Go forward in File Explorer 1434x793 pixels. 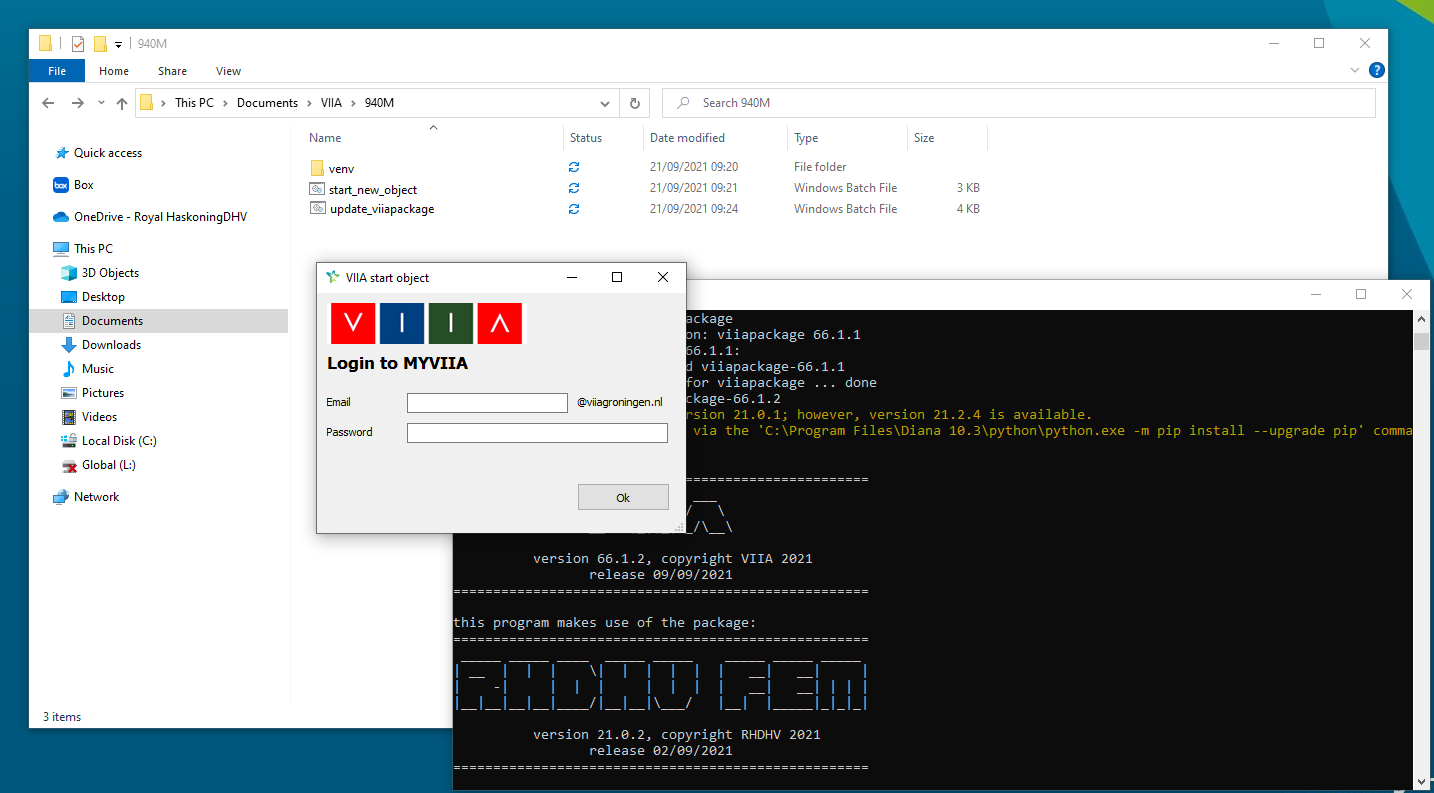78,103
